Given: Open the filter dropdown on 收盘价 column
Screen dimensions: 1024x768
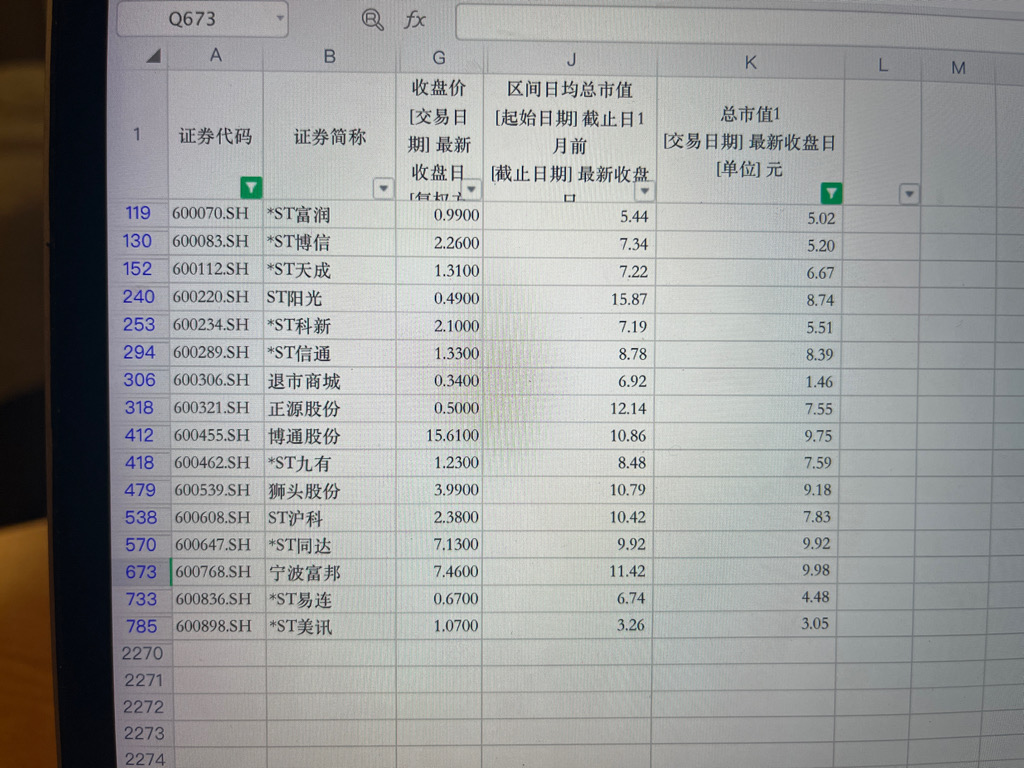Looking at the screenshot, I should click(x=471, y=189).
